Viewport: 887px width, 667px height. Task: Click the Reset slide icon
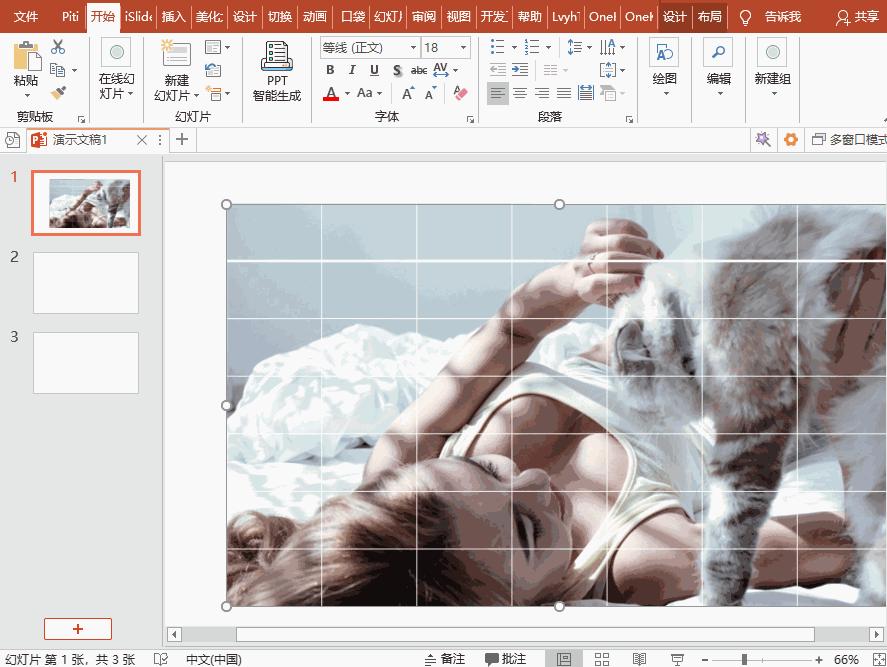(213, 70)
